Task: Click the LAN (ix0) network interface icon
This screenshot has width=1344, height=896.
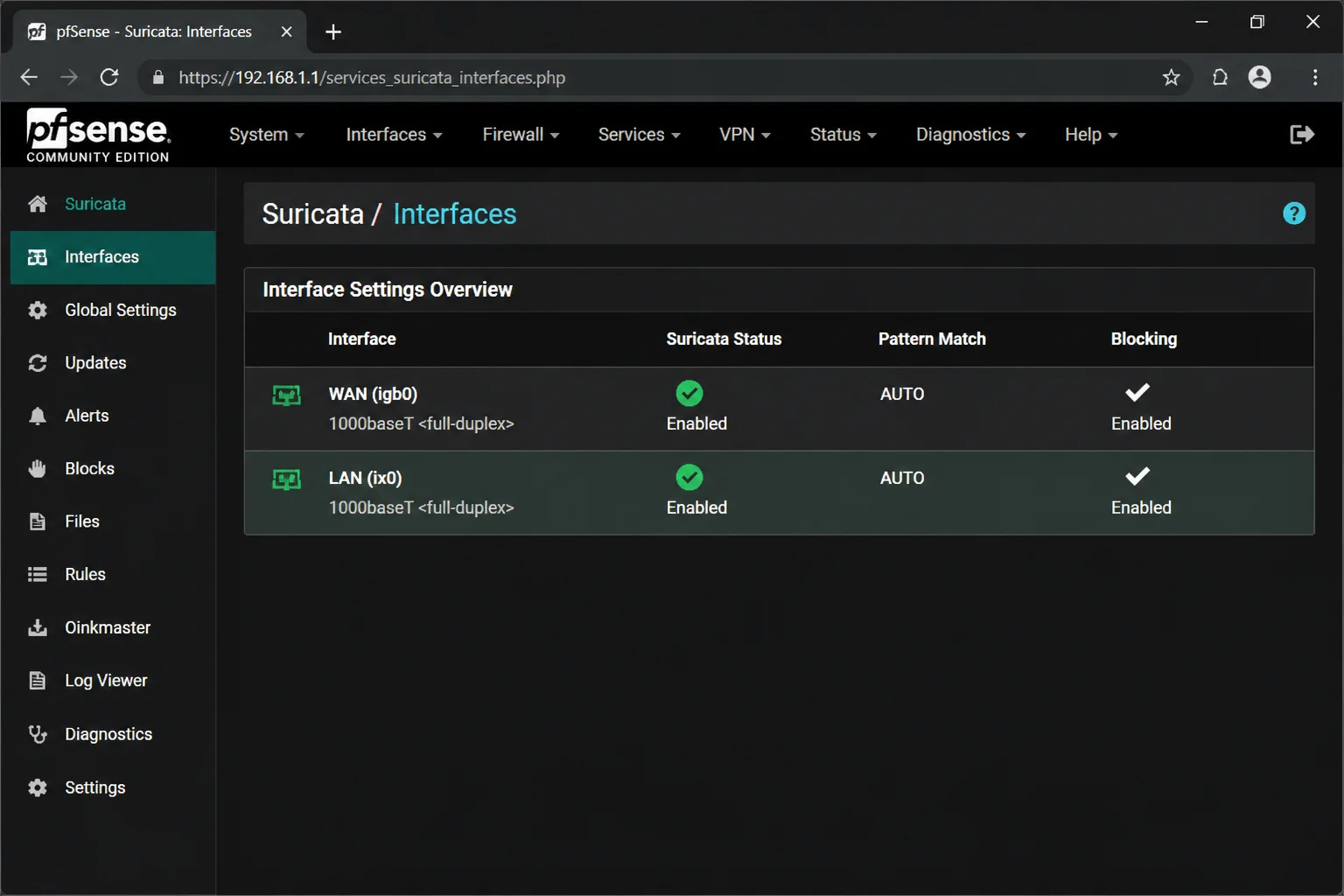Action: point(286,479)
